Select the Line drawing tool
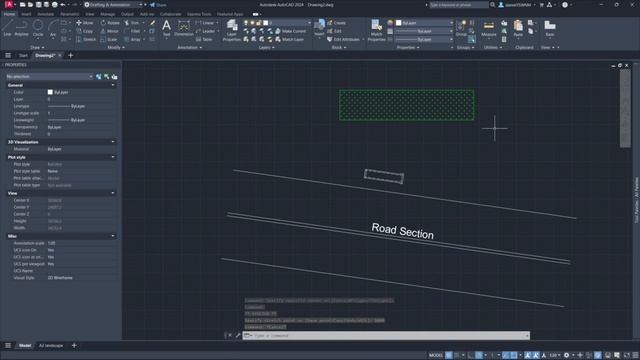The width and height of the screenshot is (640, 360). click(7, 28)
